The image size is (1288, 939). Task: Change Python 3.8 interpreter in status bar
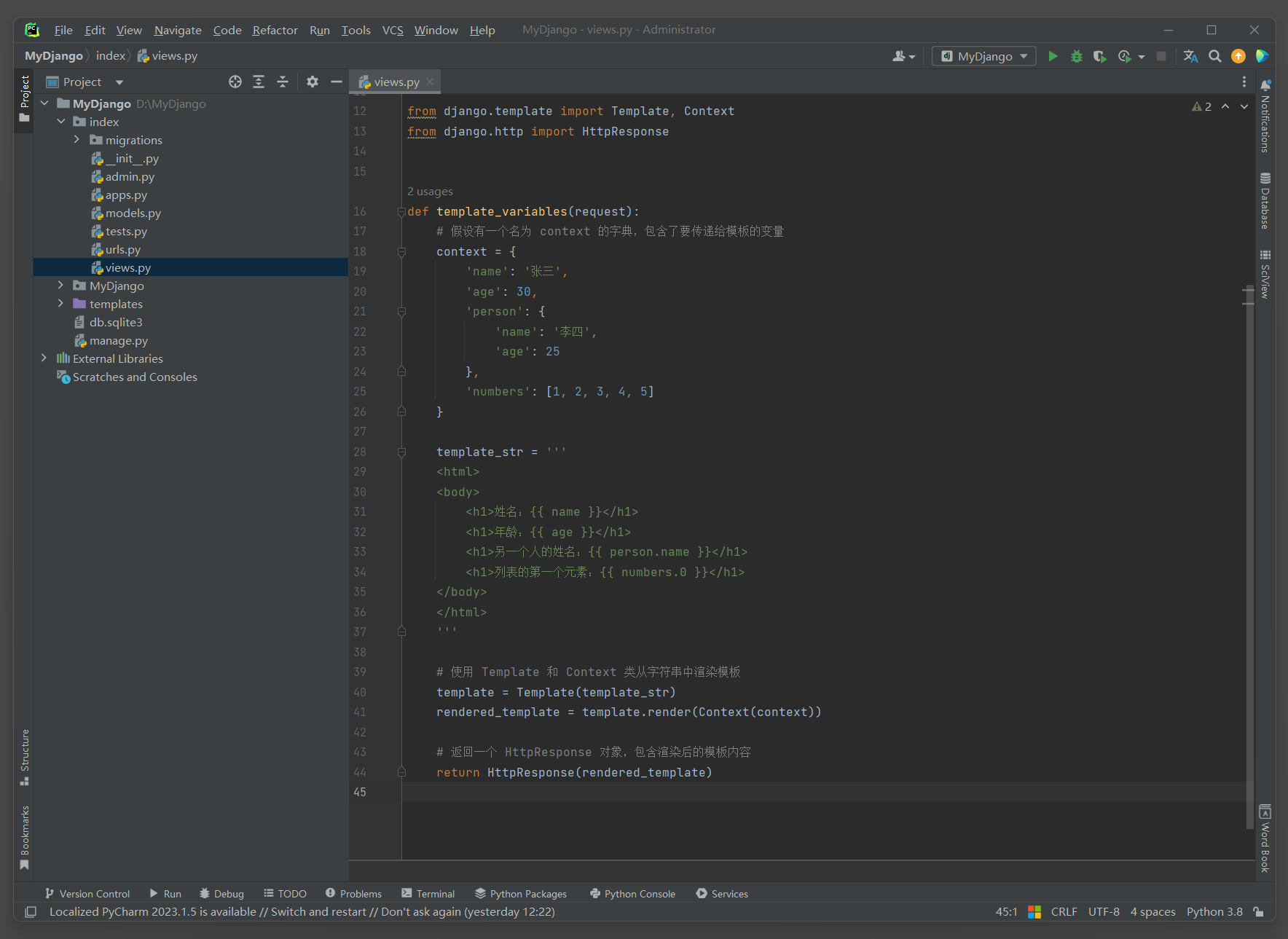1214,912
